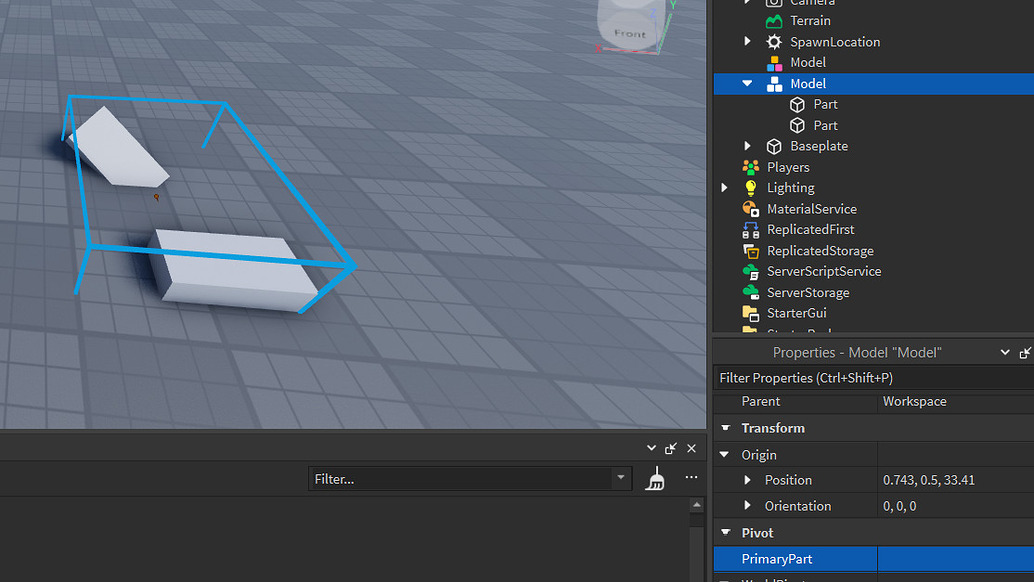Click the PrimaryPart value field to assign
This screenshot has width=1034, height=582.
(x=950, y=559)
